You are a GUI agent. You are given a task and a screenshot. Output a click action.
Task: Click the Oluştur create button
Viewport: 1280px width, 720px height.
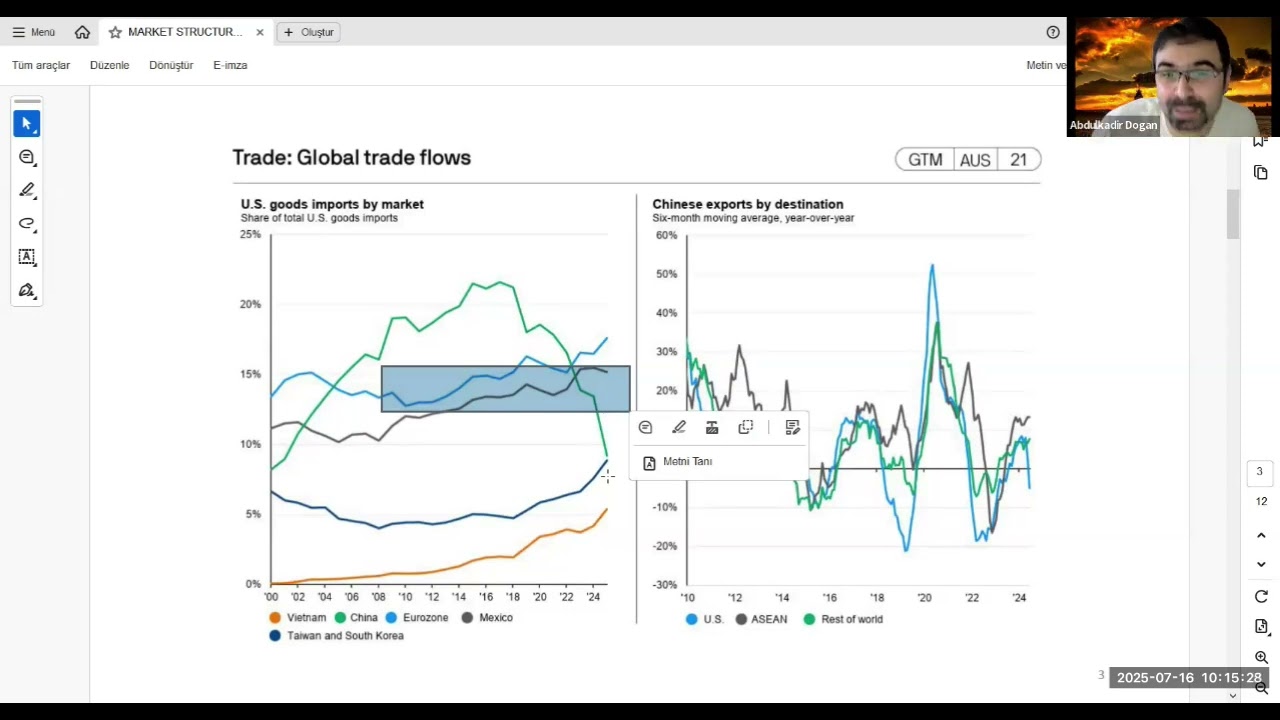tap(308, 32)
